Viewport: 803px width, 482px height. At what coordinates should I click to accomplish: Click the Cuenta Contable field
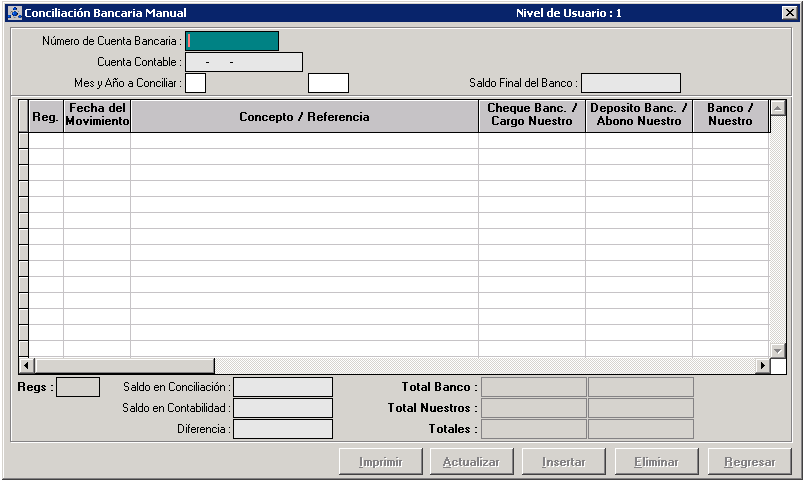point(244,62)
